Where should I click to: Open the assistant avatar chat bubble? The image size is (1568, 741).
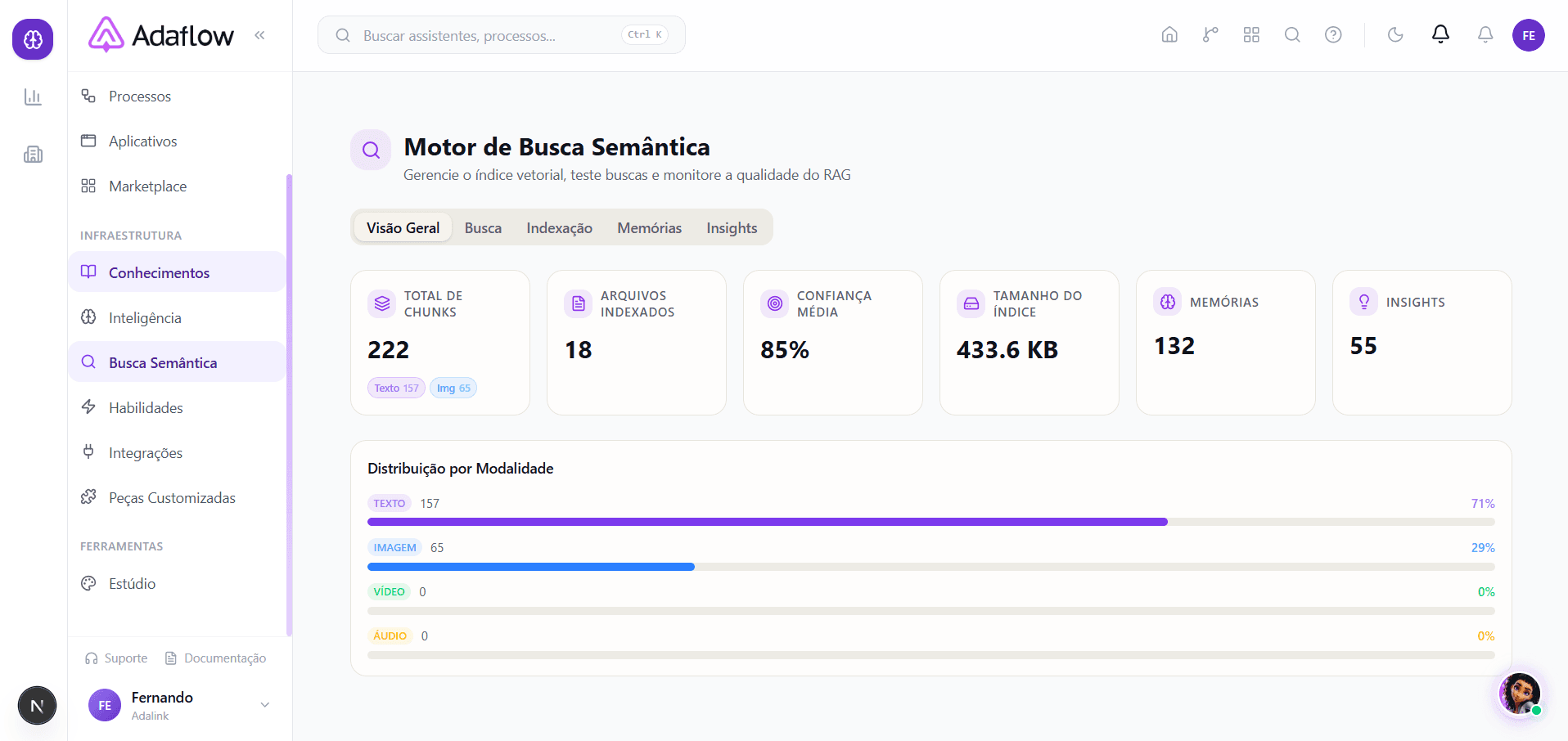coord(1520,694)
